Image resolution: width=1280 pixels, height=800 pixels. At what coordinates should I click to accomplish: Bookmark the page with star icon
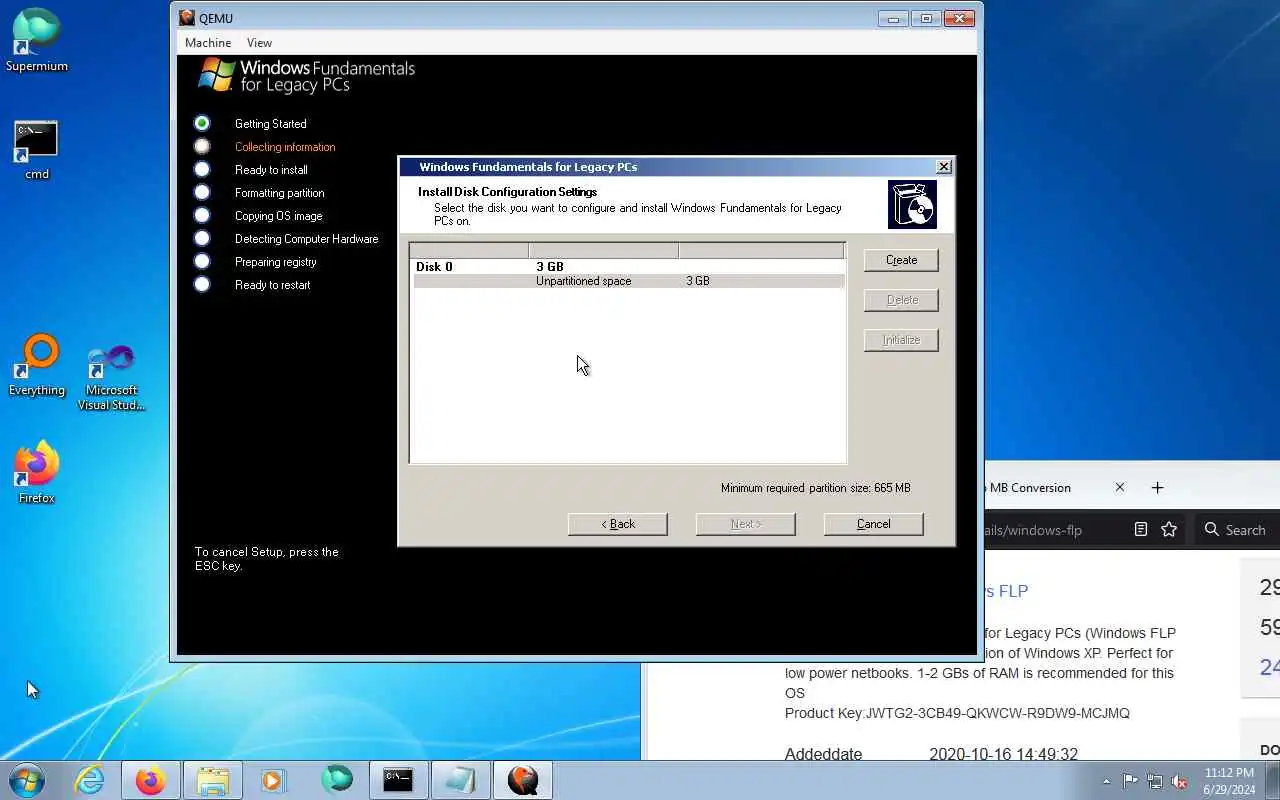1169,530
